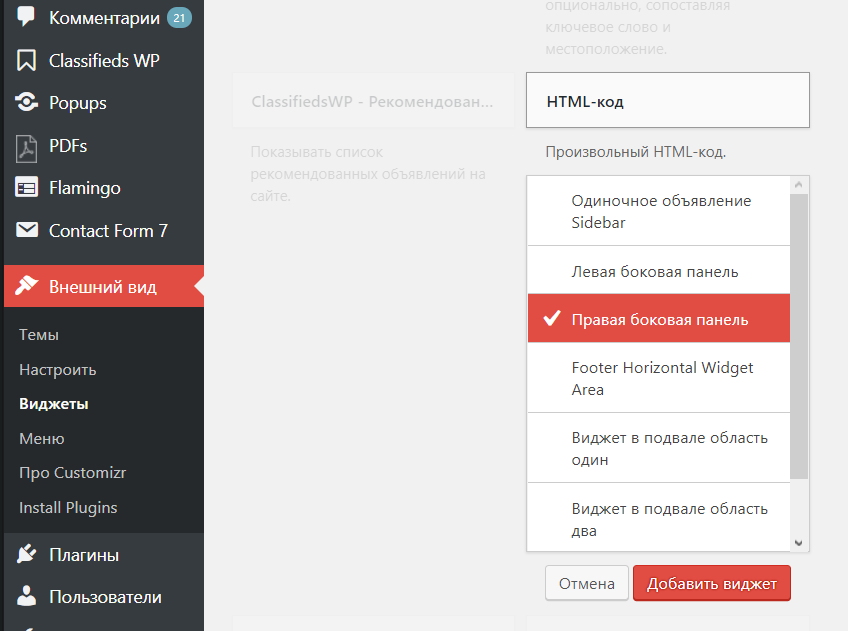Open Install Plugins submenu link
848x631 pixels.
click(68, 508)
